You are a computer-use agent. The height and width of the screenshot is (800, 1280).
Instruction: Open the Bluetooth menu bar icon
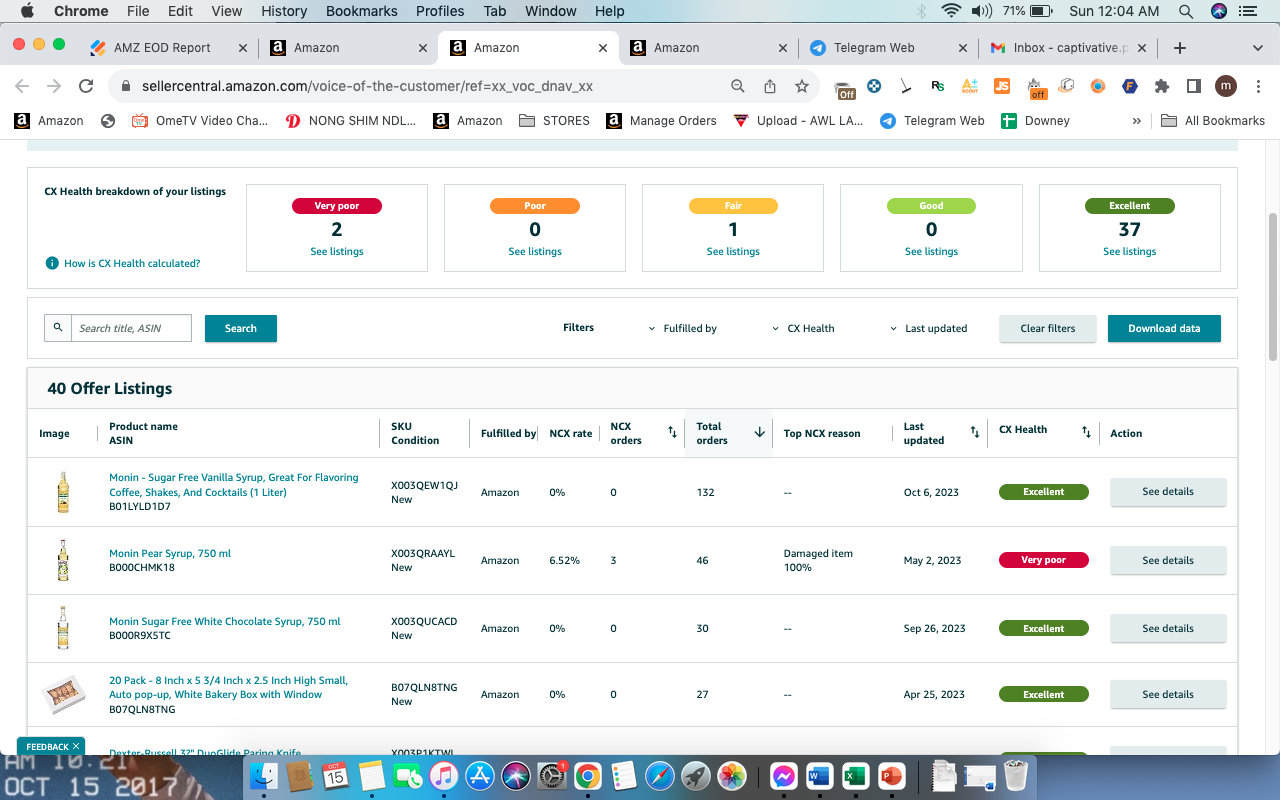pyautogui.click(x=921, y=11)
